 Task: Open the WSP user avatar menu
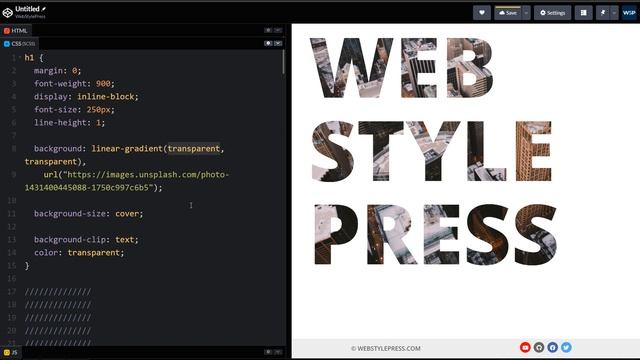click(x=629, y=13)
